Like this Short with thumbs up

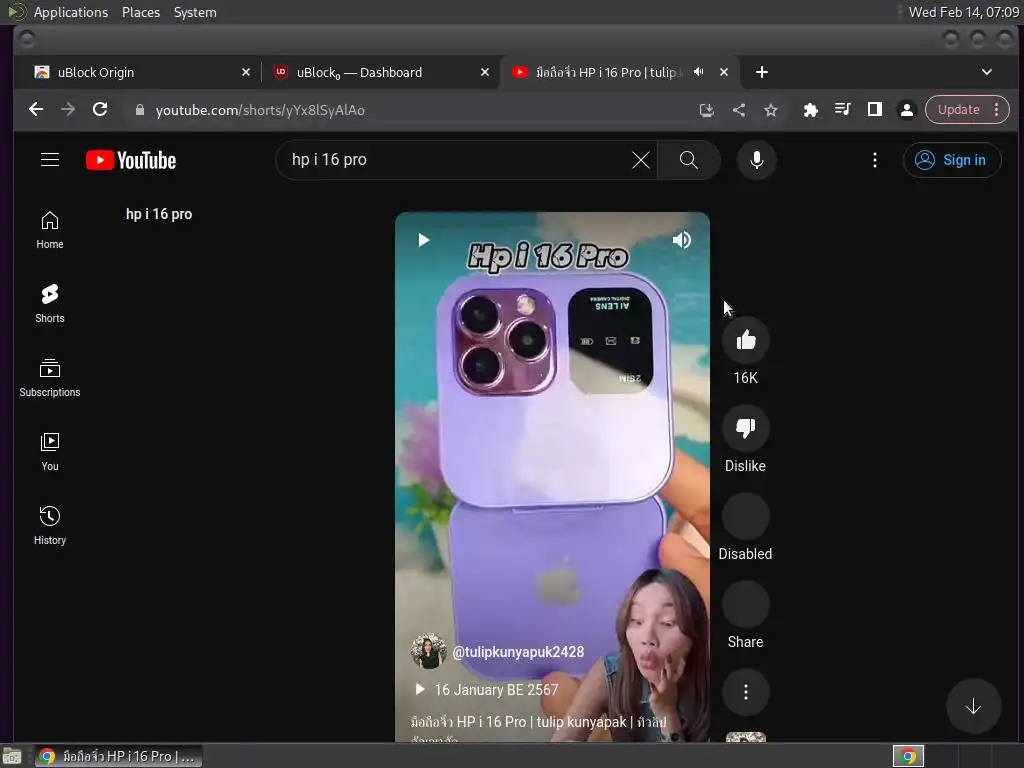pyautogui.click(x=745, y=340)
